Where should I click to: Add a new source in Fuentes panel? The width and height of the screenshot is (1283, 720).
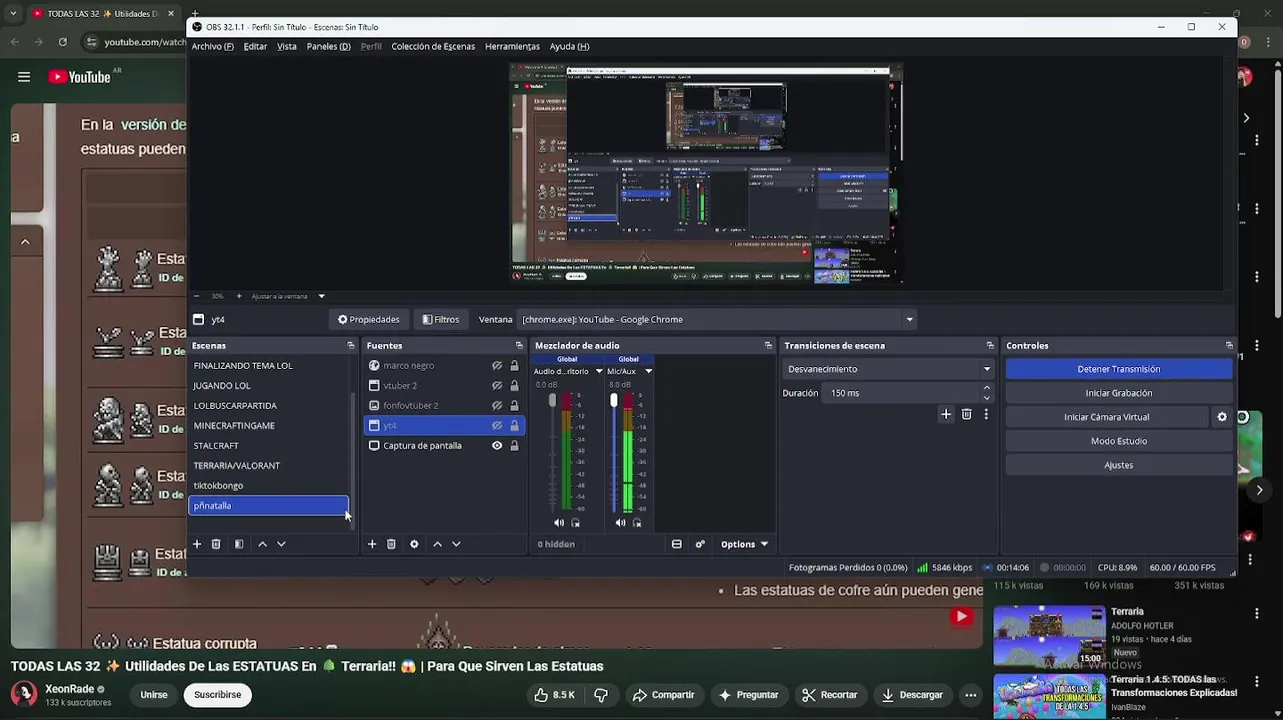point(372,544)
